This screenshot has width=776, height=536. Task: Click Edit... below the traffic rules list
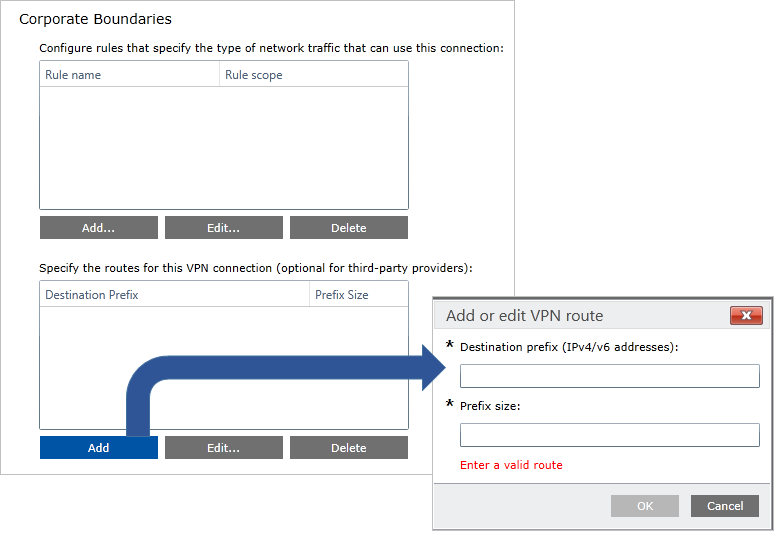pyautogui.click(x=223, y=228)
